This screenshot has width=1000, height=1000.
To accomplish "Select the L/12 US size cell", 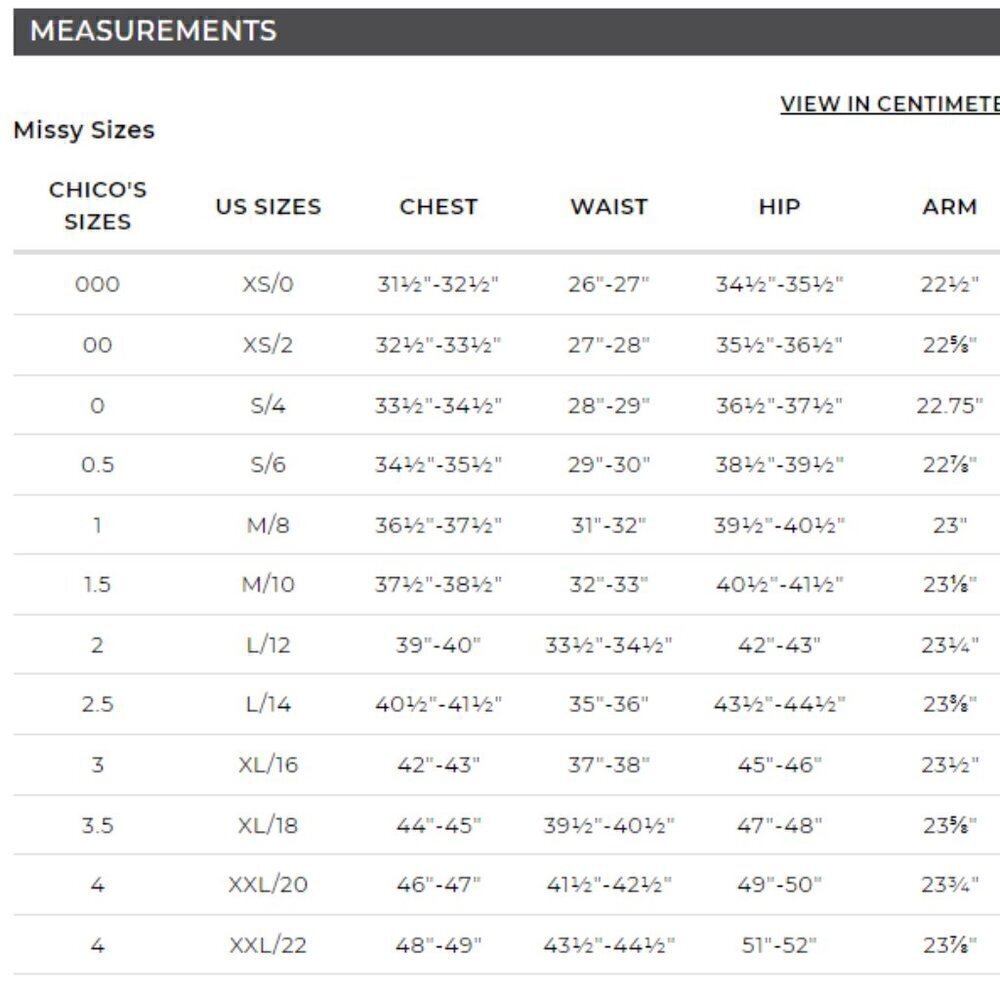I will [x=268, y=645].
